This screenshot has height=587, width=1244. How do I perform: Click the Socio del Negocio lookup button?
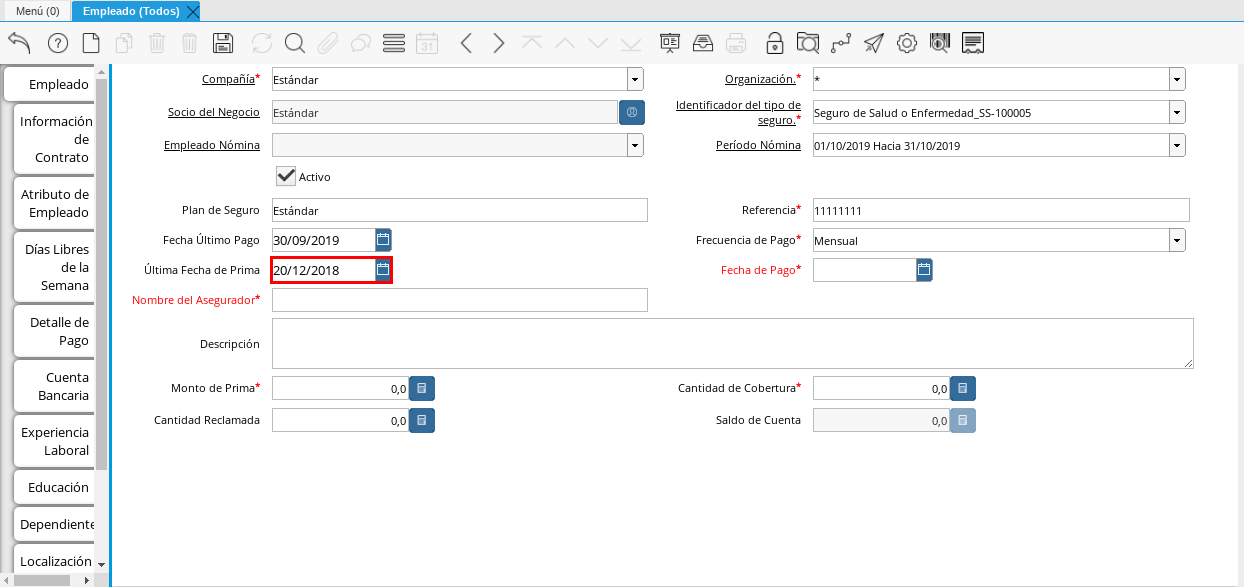[x=632, y=113]
